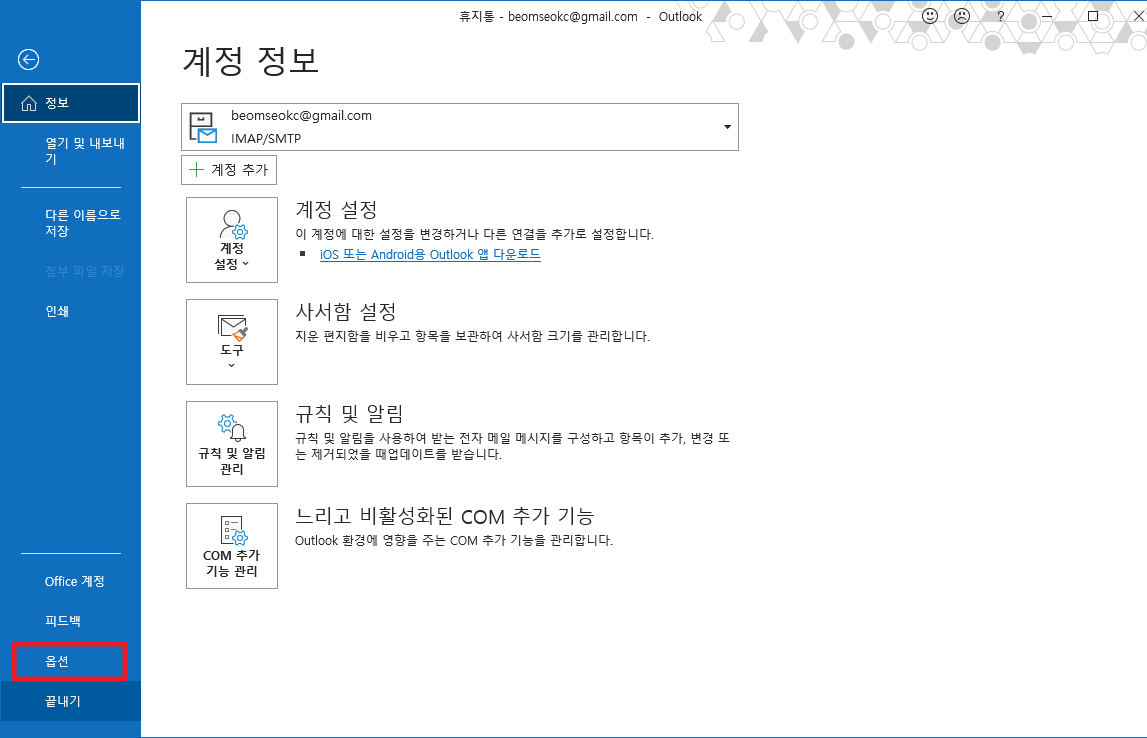Click the smiley face feedback icon
The width and height of the screenshot is (1147, 738).
point(930,16)
